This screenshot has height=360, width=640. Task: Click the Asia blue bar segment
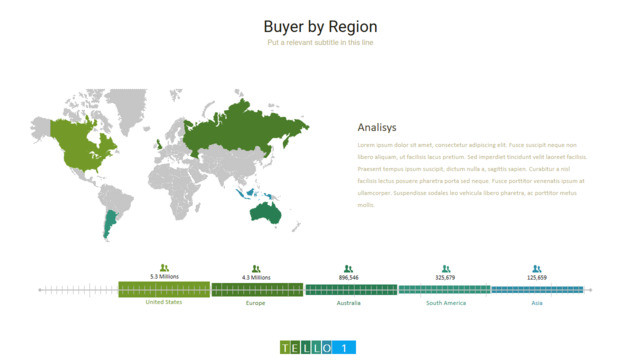pos(538,290)
